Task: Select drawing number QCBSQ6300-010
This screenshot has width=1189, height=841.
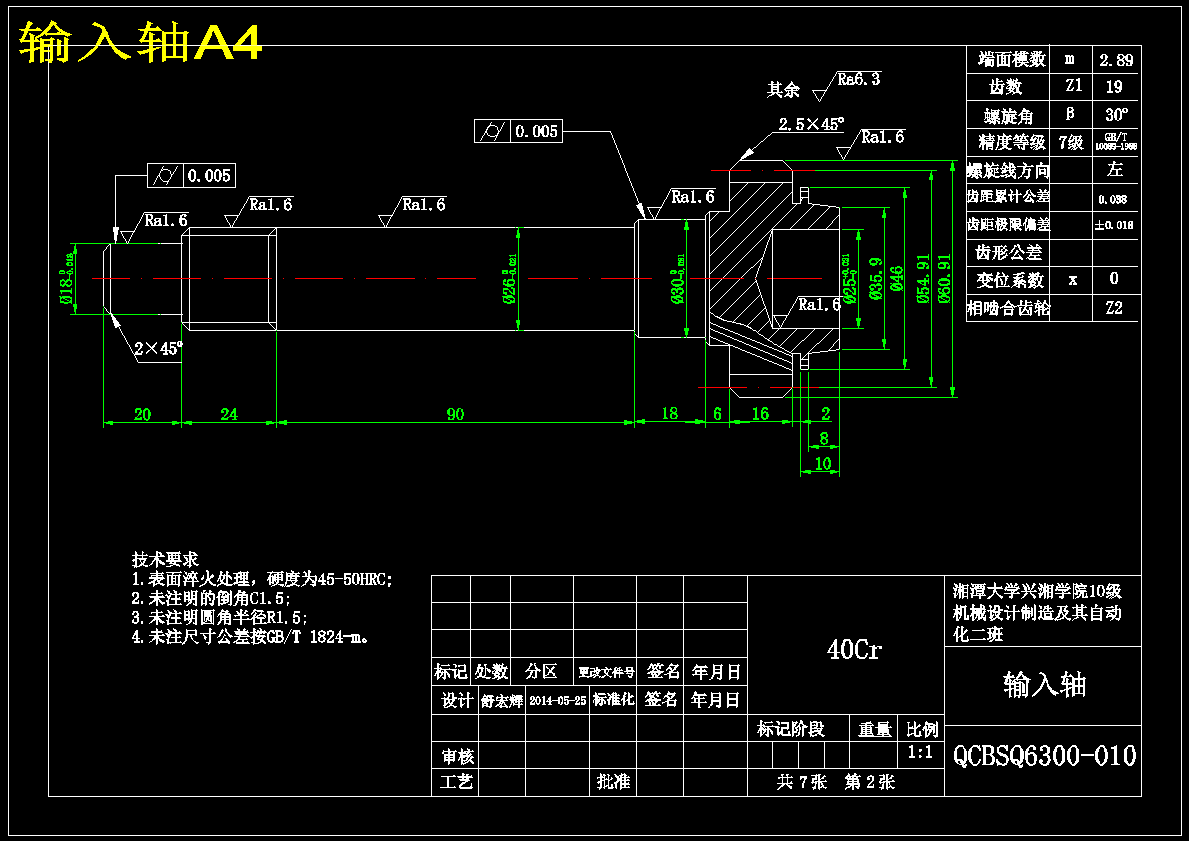Action: (1044, 756)
